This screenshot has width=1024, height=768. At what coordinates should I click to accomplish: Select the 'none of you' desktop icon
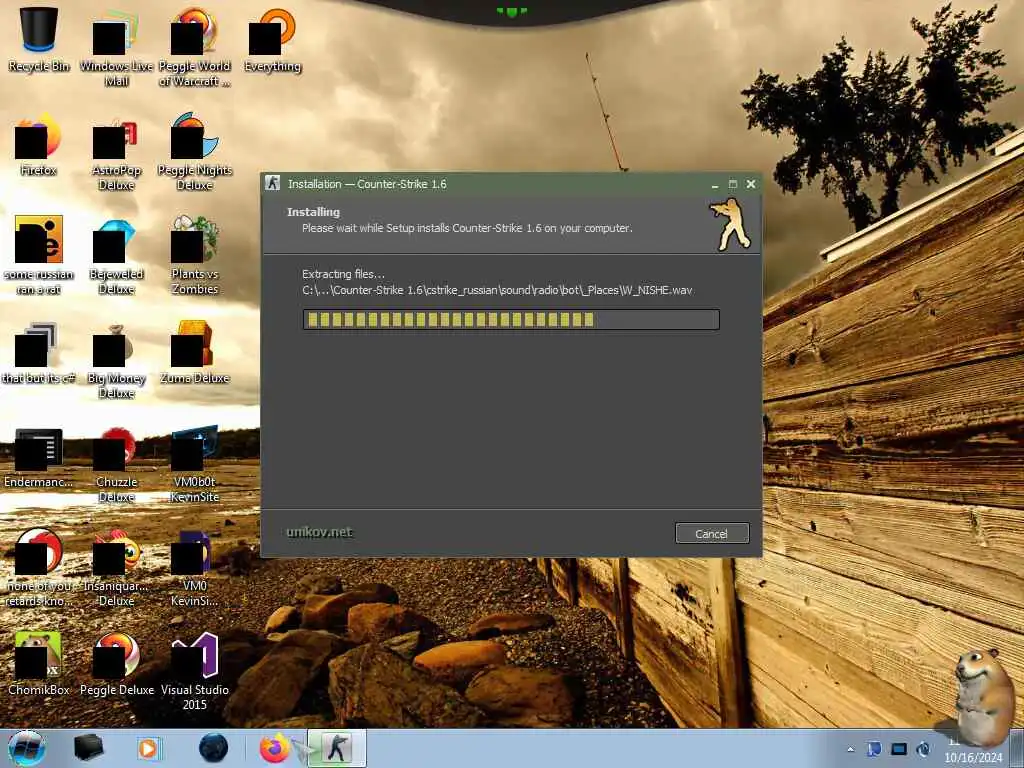point(39,567)
